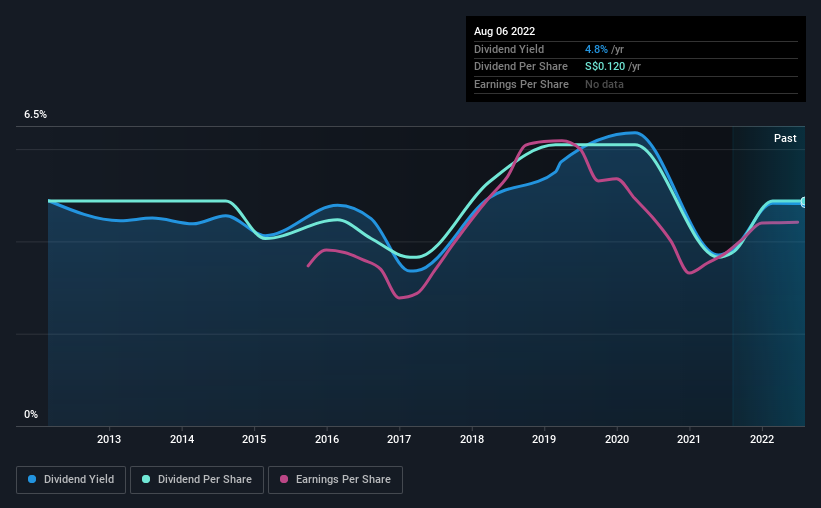Image resolution: width=821 pixels, height=508 pixels.
Task: Toggle the Dividend Per Share legend button
Action: (x=197, y=480)
